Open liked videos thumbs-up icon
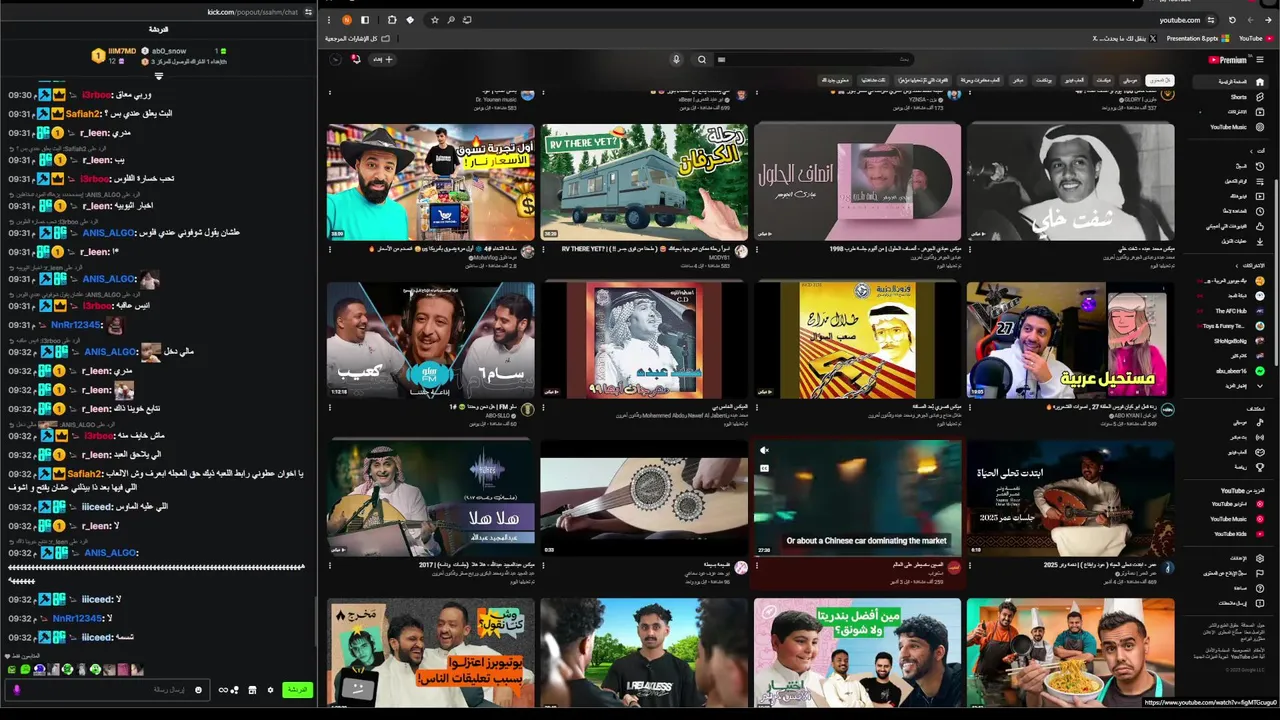Screen dimensions: 1280x720 click(1260, 226)
